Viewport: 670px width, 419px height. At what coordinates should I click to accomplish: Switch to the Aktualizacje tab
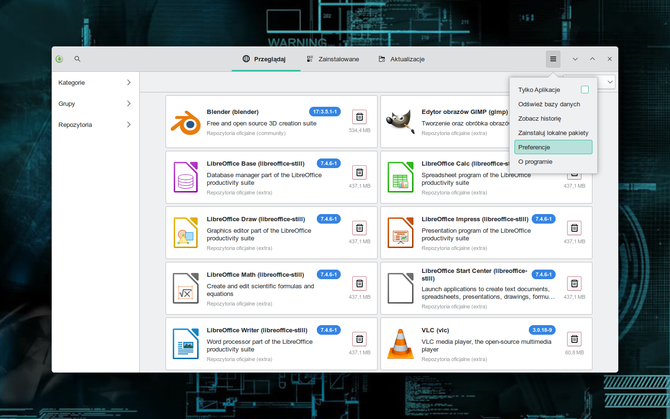pos(402,59)
